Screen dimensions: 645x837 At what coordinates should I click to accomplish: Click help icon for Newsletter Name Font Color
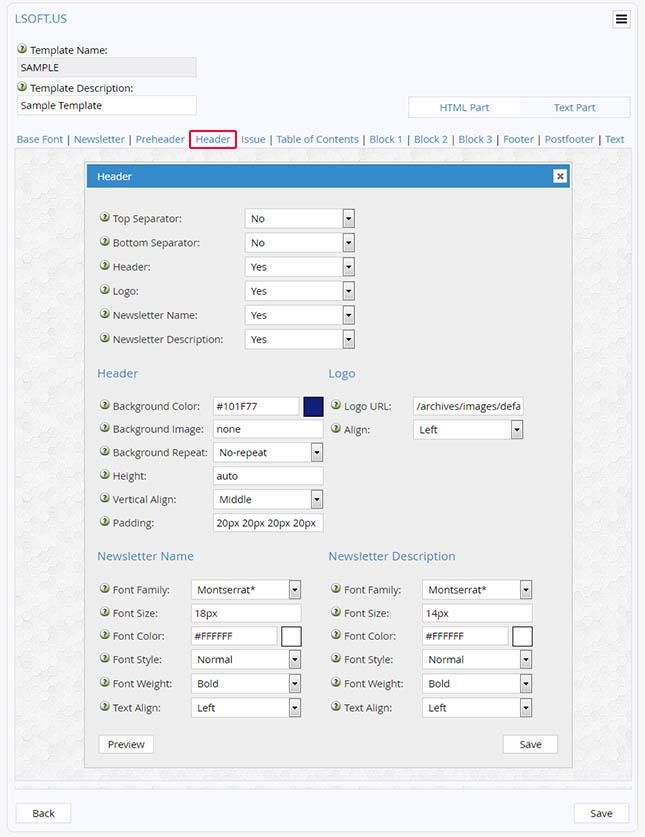coord(105,635)
